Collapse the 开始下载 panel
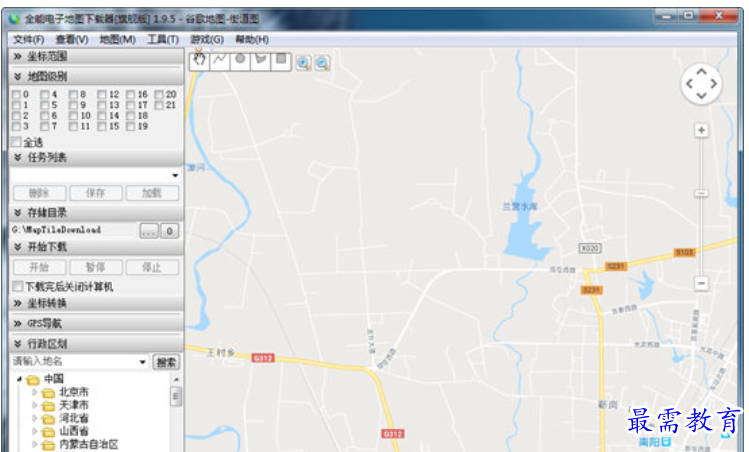The image size is (749, 452). point(18,247)
